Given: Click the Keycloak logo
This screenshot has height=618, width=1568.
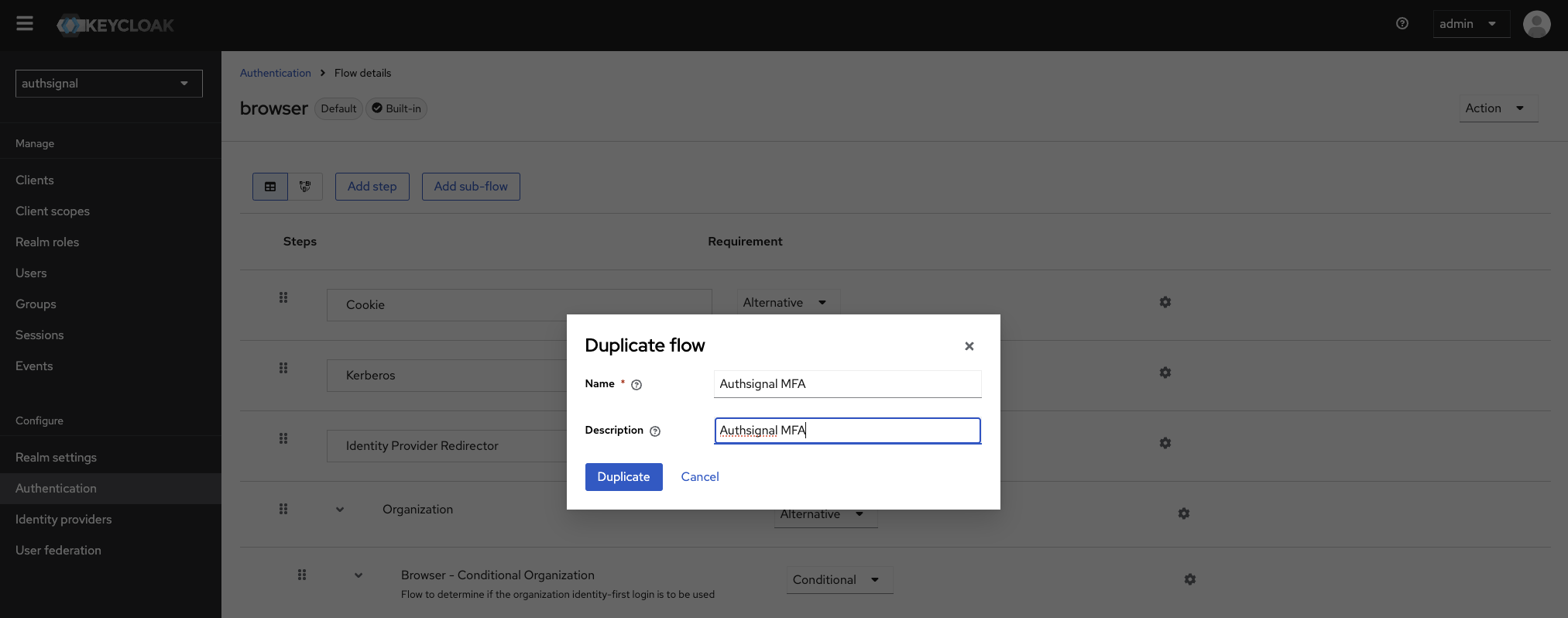Looking at the screenshot, I should [115, 26].
